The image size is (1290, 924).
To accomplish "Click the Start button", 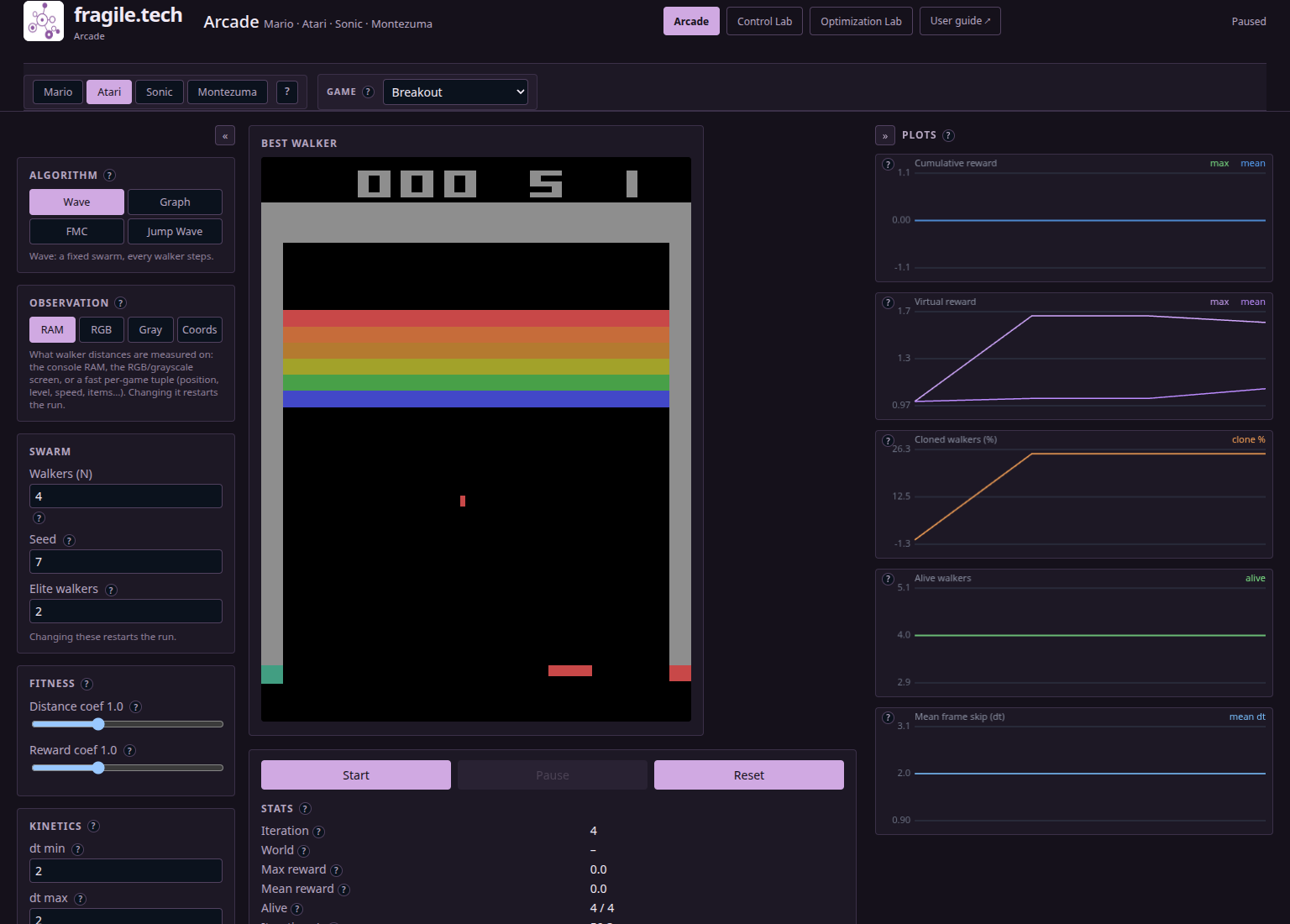I will [356, 774].
